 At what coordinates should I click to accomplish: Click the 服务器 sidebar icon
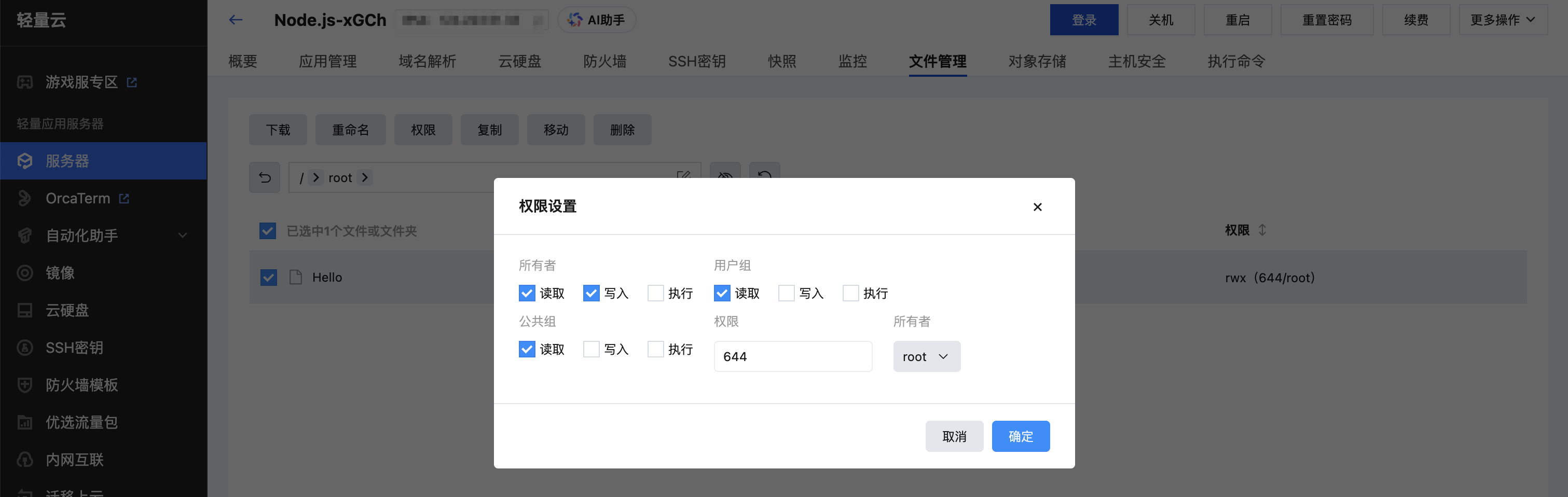coord(25,161)
